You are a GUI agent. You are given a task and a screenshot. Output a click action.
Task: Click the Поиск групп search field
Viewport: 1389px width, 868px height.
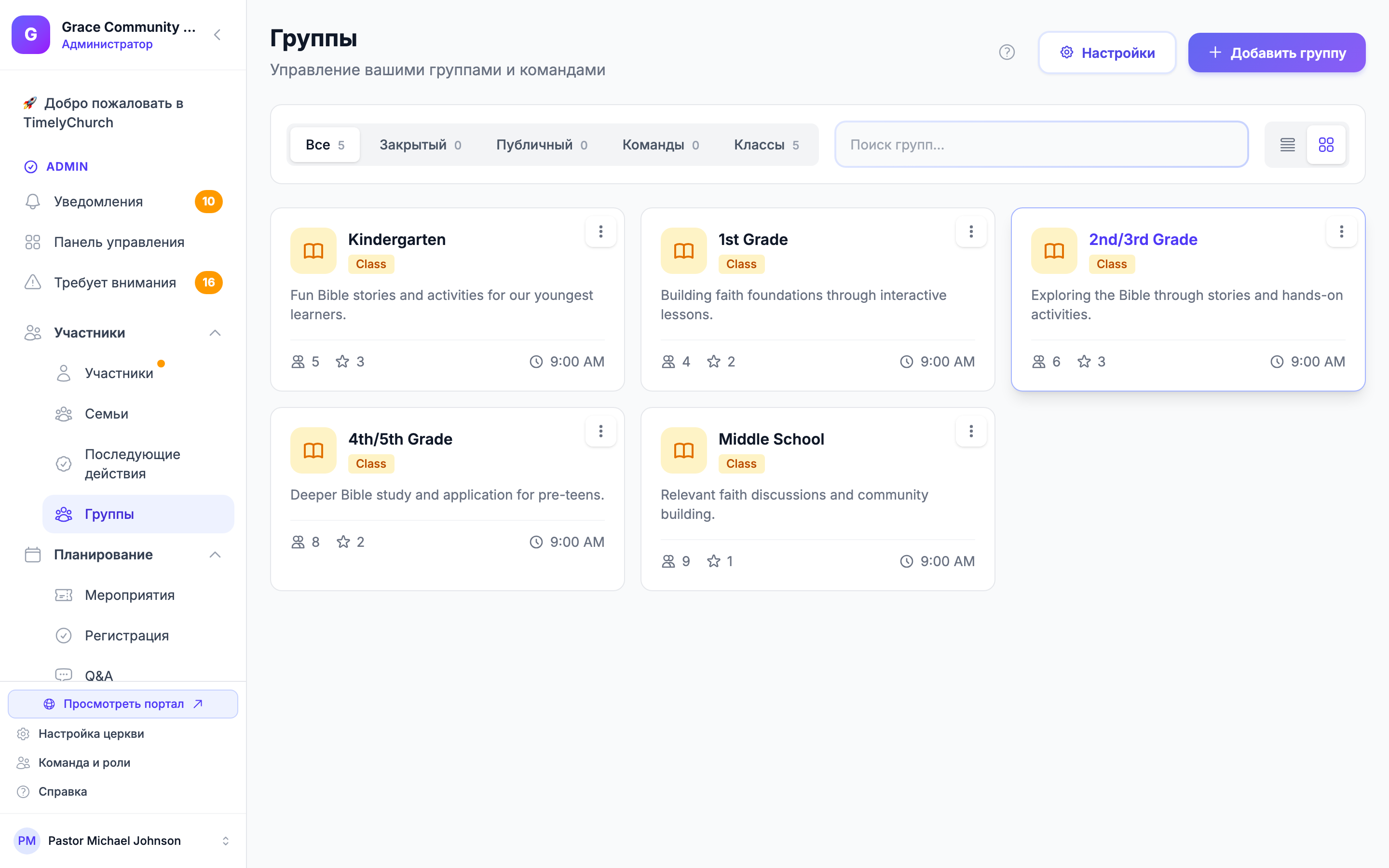point(1041,145)
